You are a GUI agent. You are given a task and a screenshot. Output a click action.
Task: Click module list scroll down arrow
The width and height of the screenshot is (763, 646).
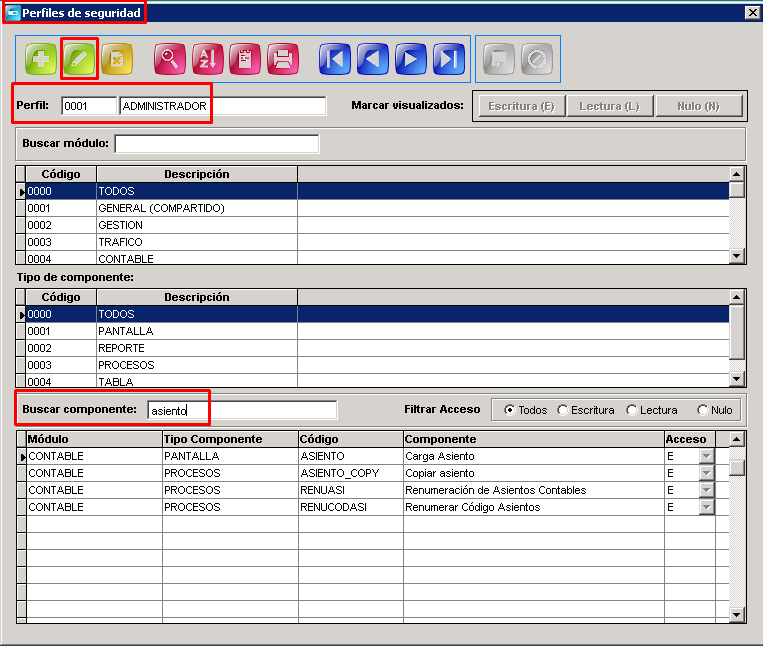pyautogui.click(x=737, y=256)
